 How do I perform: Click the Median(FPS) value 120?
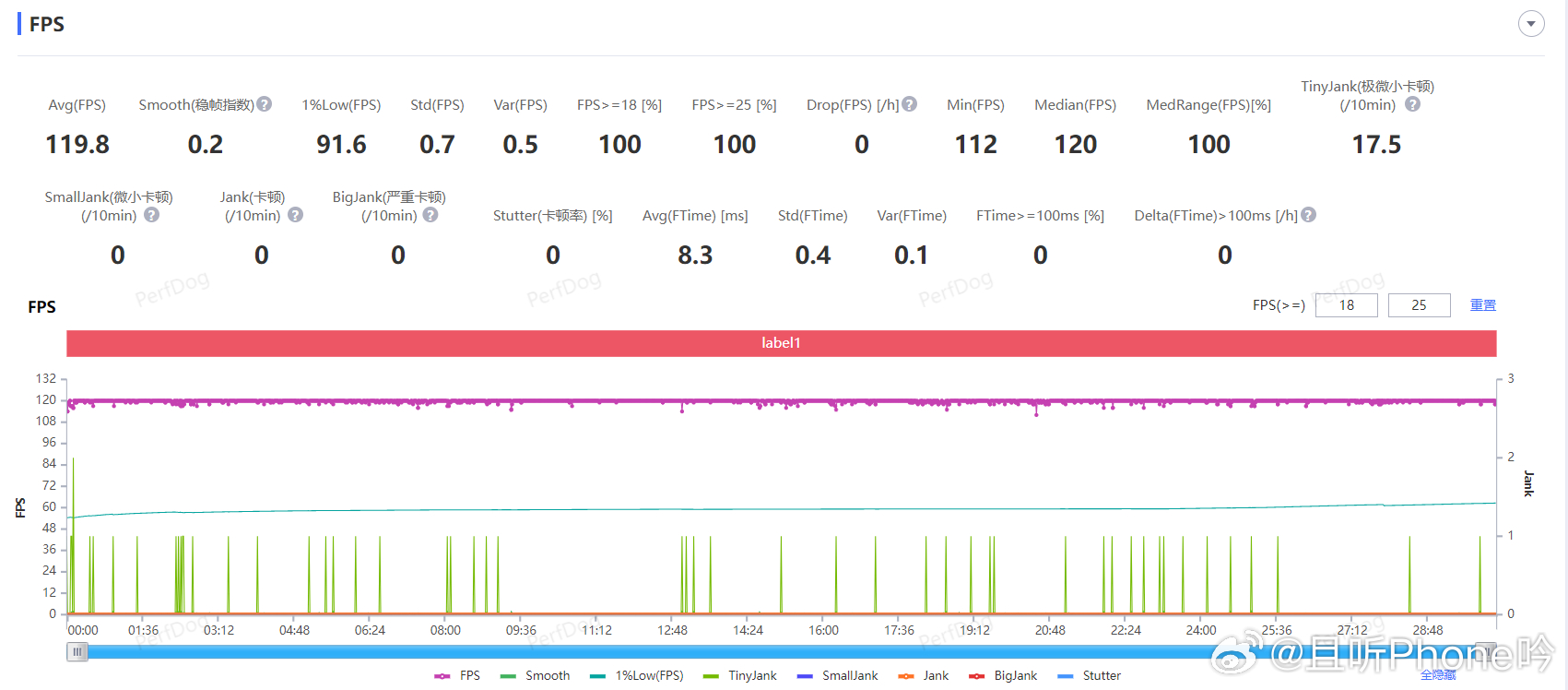coord(1075,145)
